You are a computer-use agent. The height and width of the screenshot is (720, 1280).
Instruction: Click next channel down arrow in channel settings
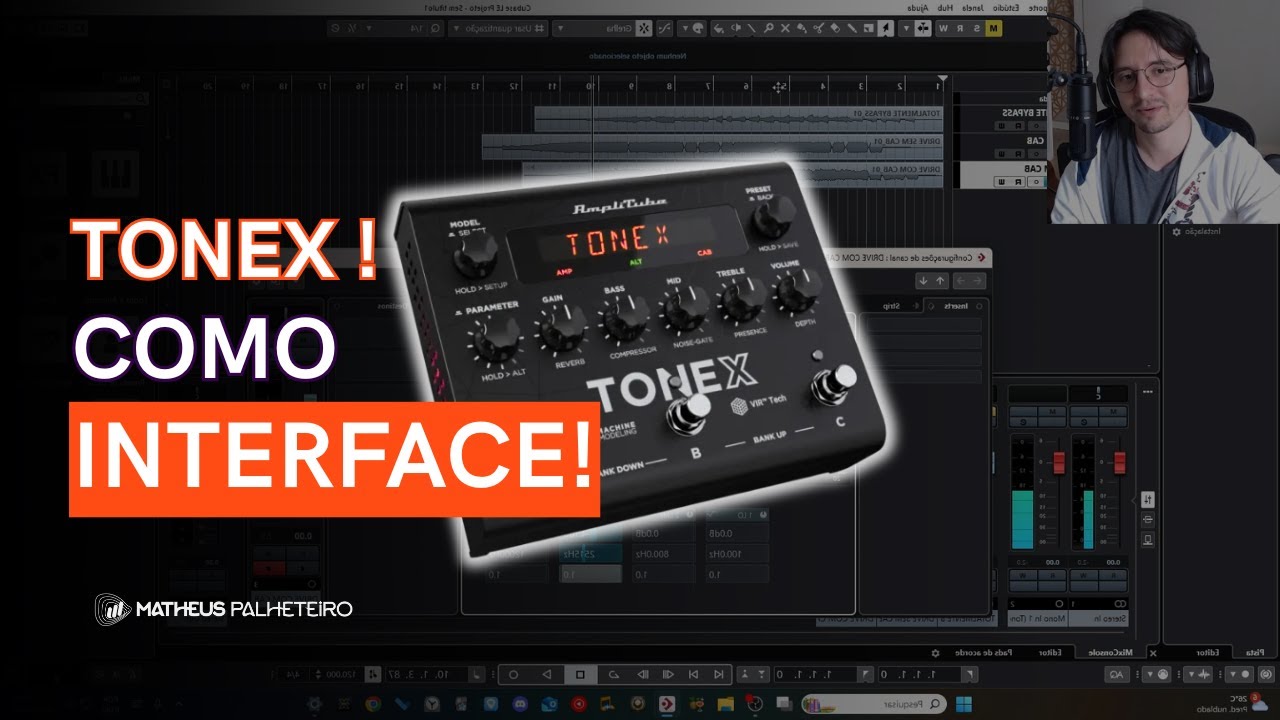[923, 281]
